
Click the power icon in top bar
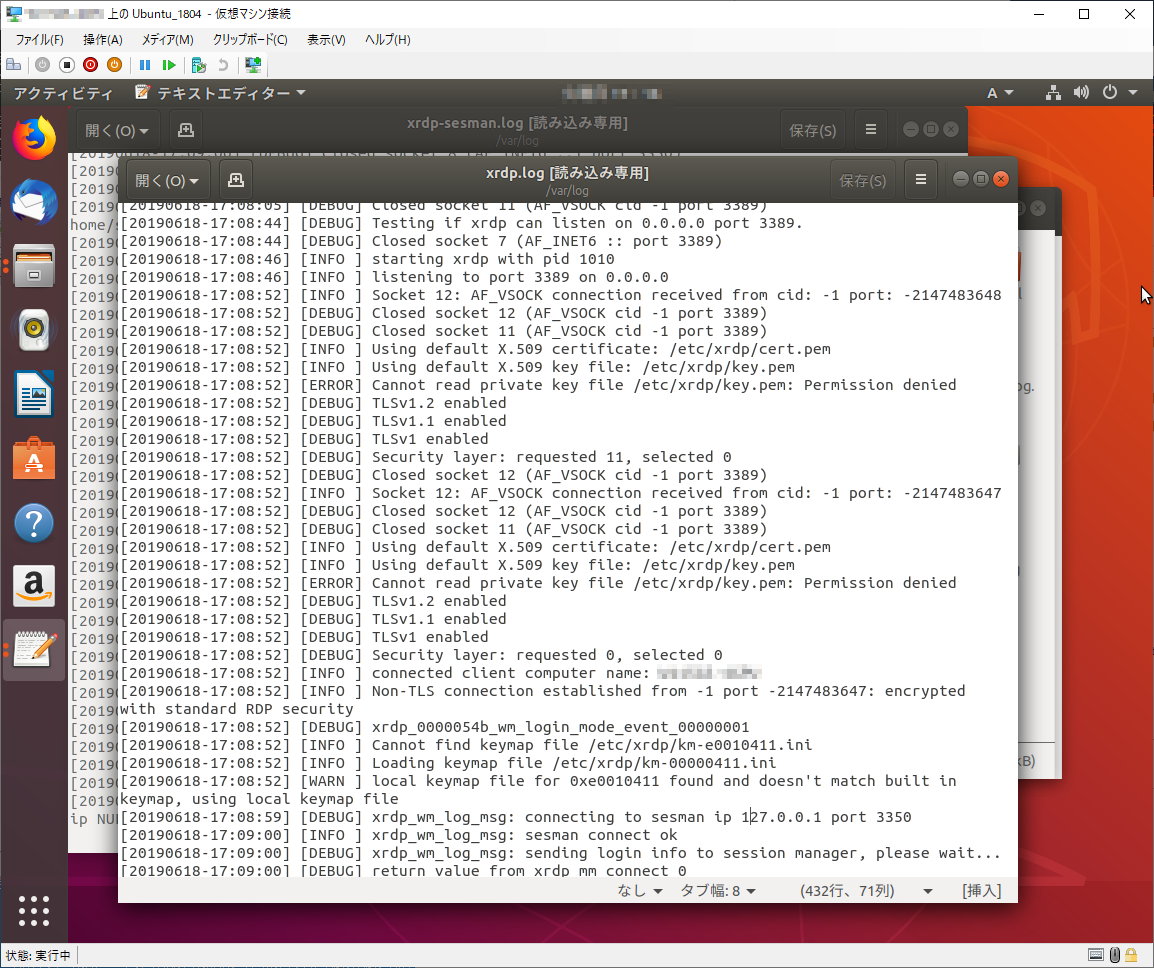click(x=1110, y=93)
